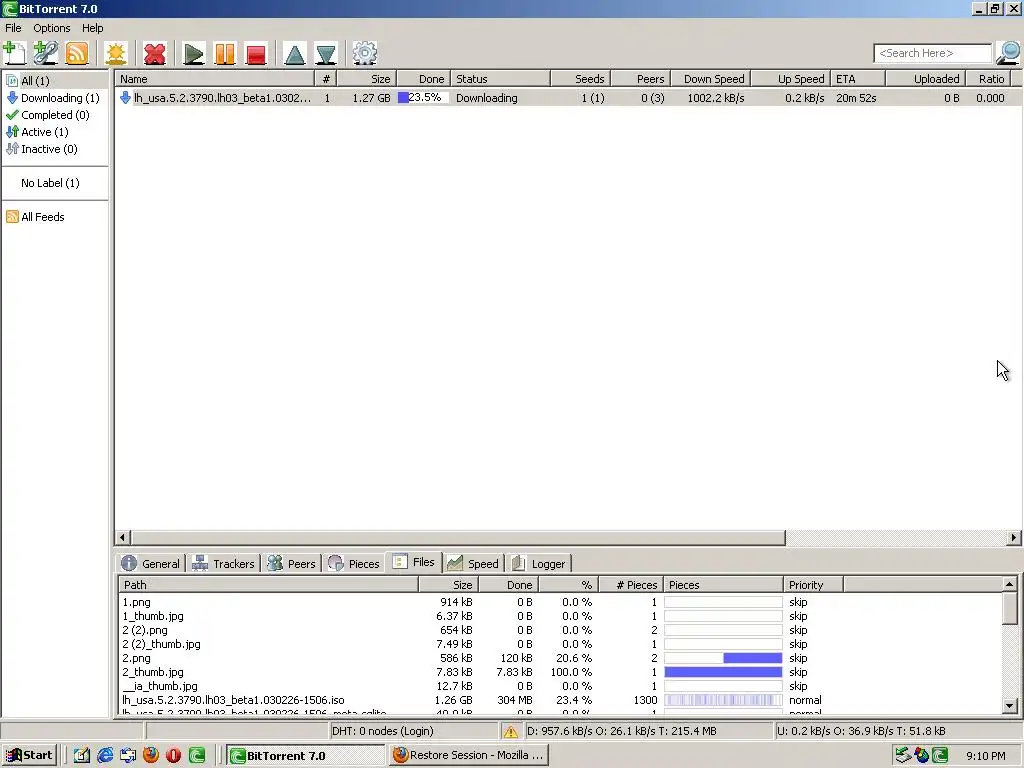The width and height of the screenshot is (1024, 768).
Task: Click the Create New Torrent icon
Action: [x=116, y=53]
